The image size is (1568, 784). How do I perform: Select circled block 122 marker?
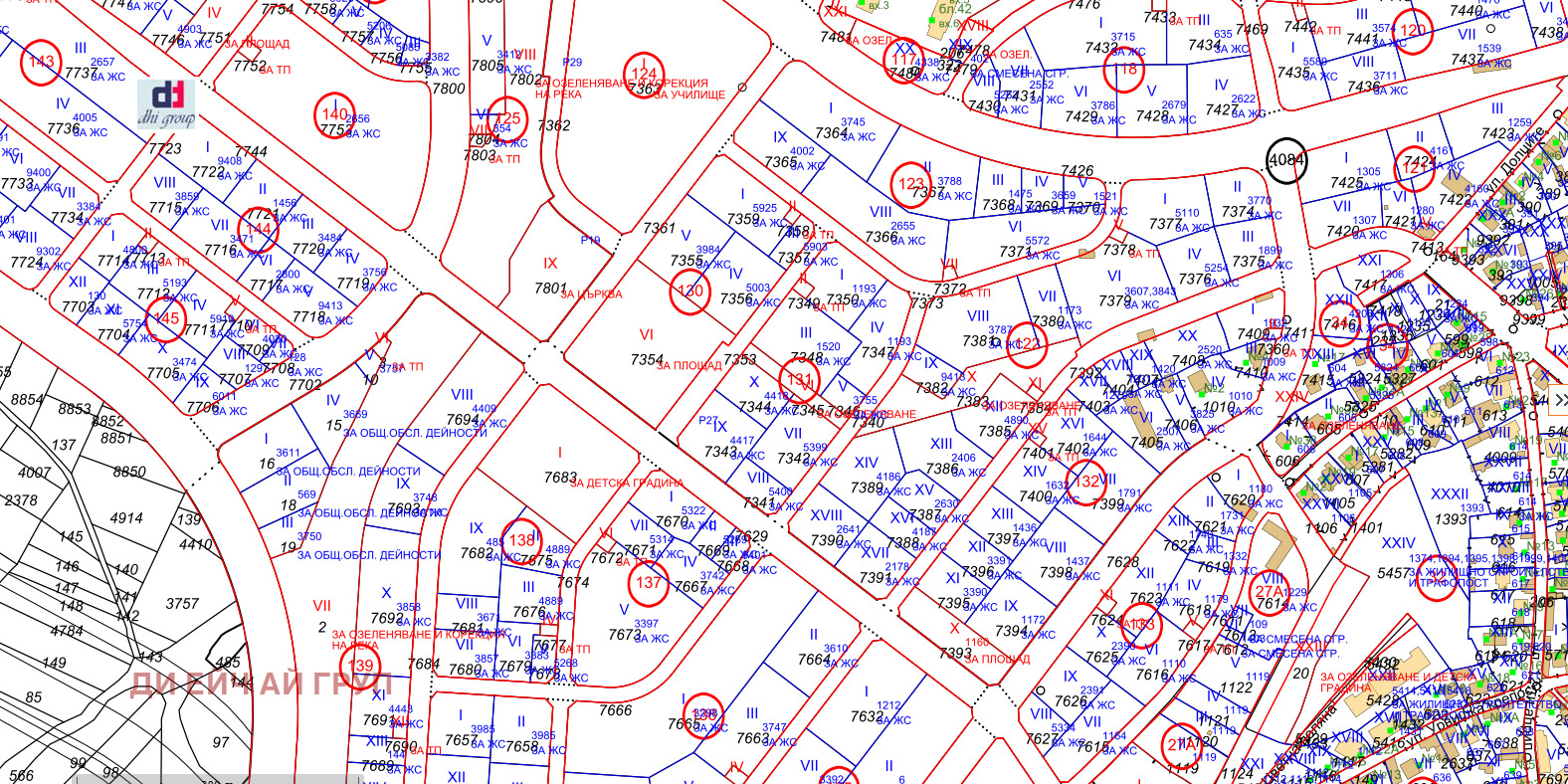coord(1027,344)
